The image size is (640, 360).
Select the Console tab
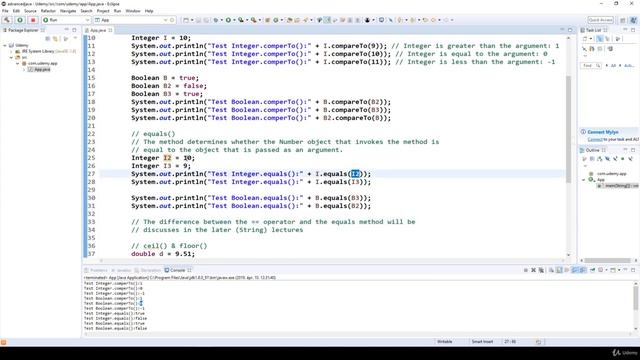[x=178, y=270]
